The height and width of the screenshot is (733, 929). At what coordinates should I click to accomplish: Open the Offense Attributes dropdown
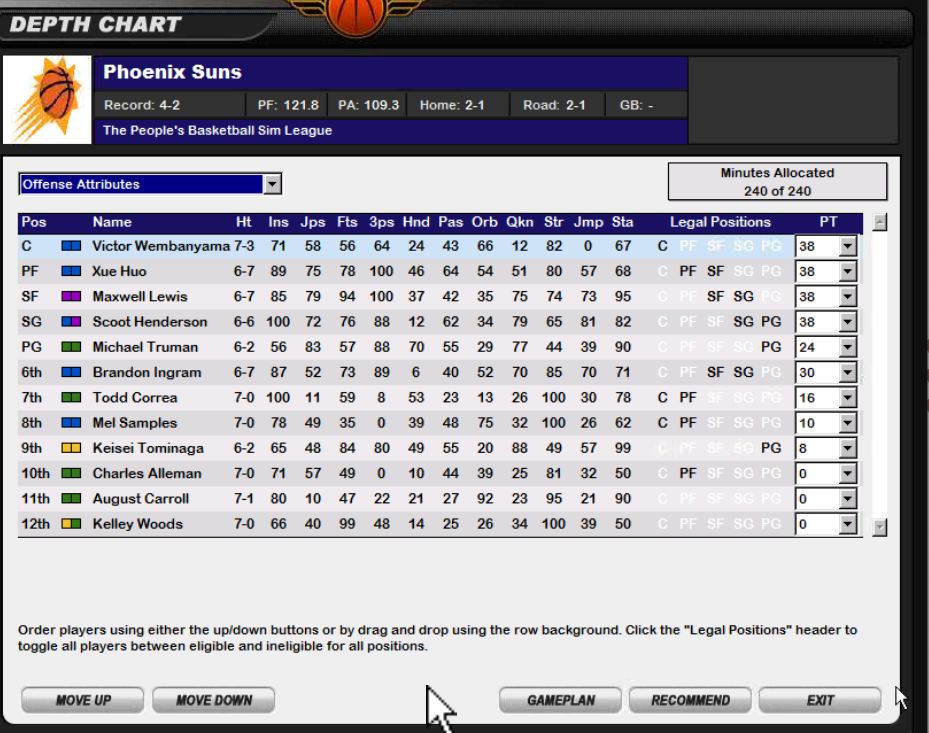pos(271,184)
